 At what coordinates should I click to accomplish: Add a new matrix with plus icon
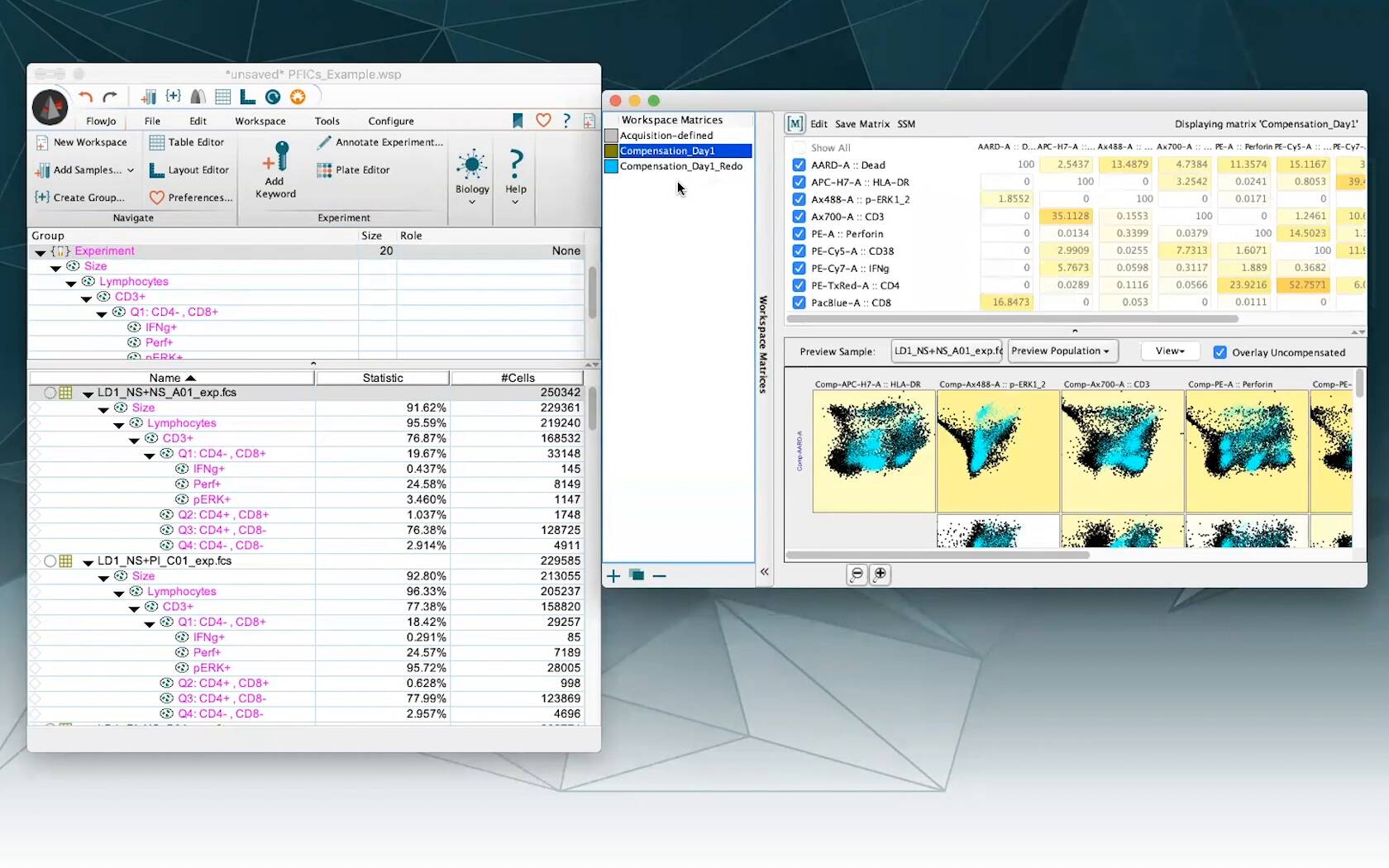coord(613,576)
